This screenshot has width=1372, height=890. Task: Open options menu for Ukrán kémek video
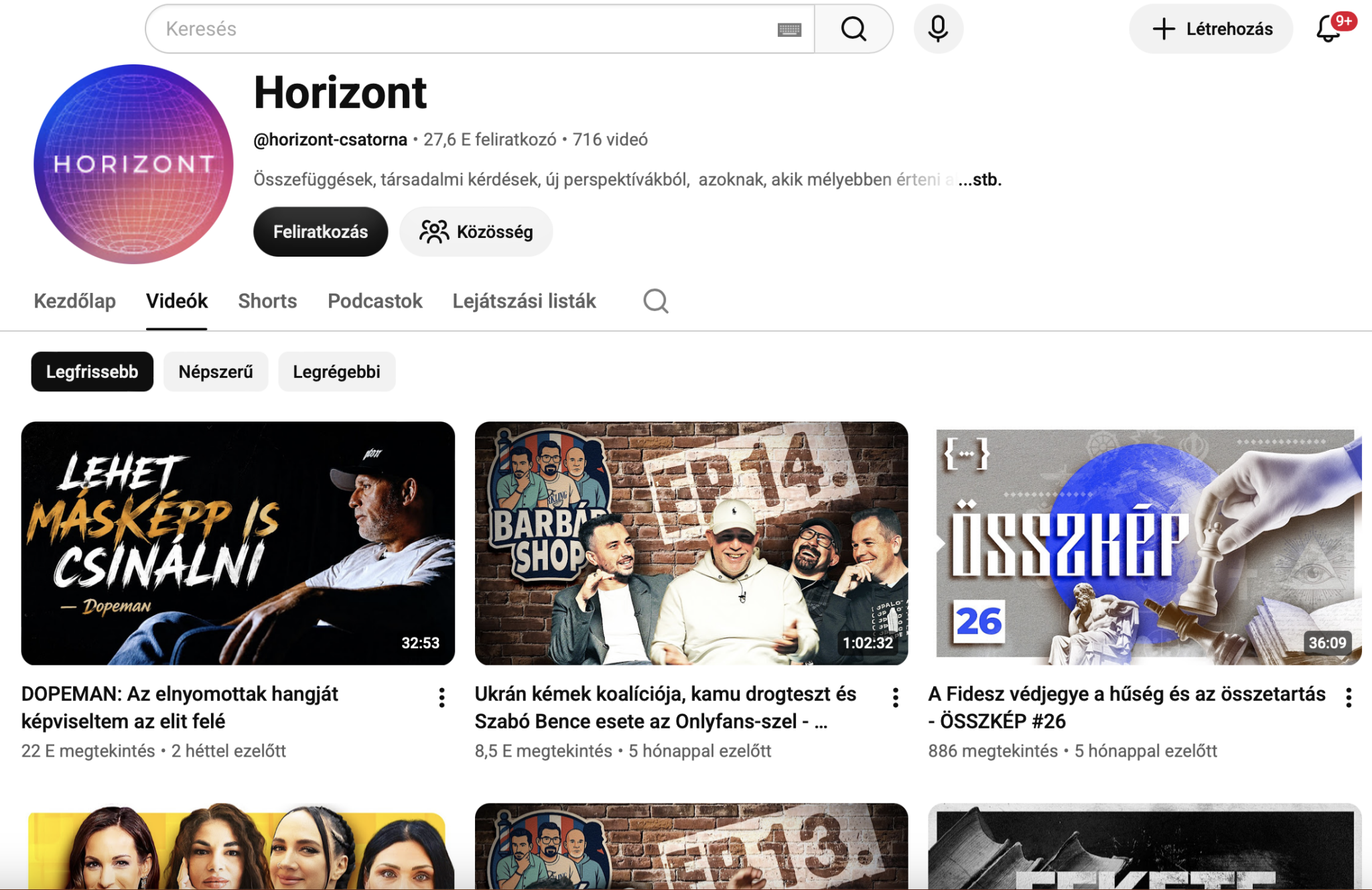(x=895, y=698)
